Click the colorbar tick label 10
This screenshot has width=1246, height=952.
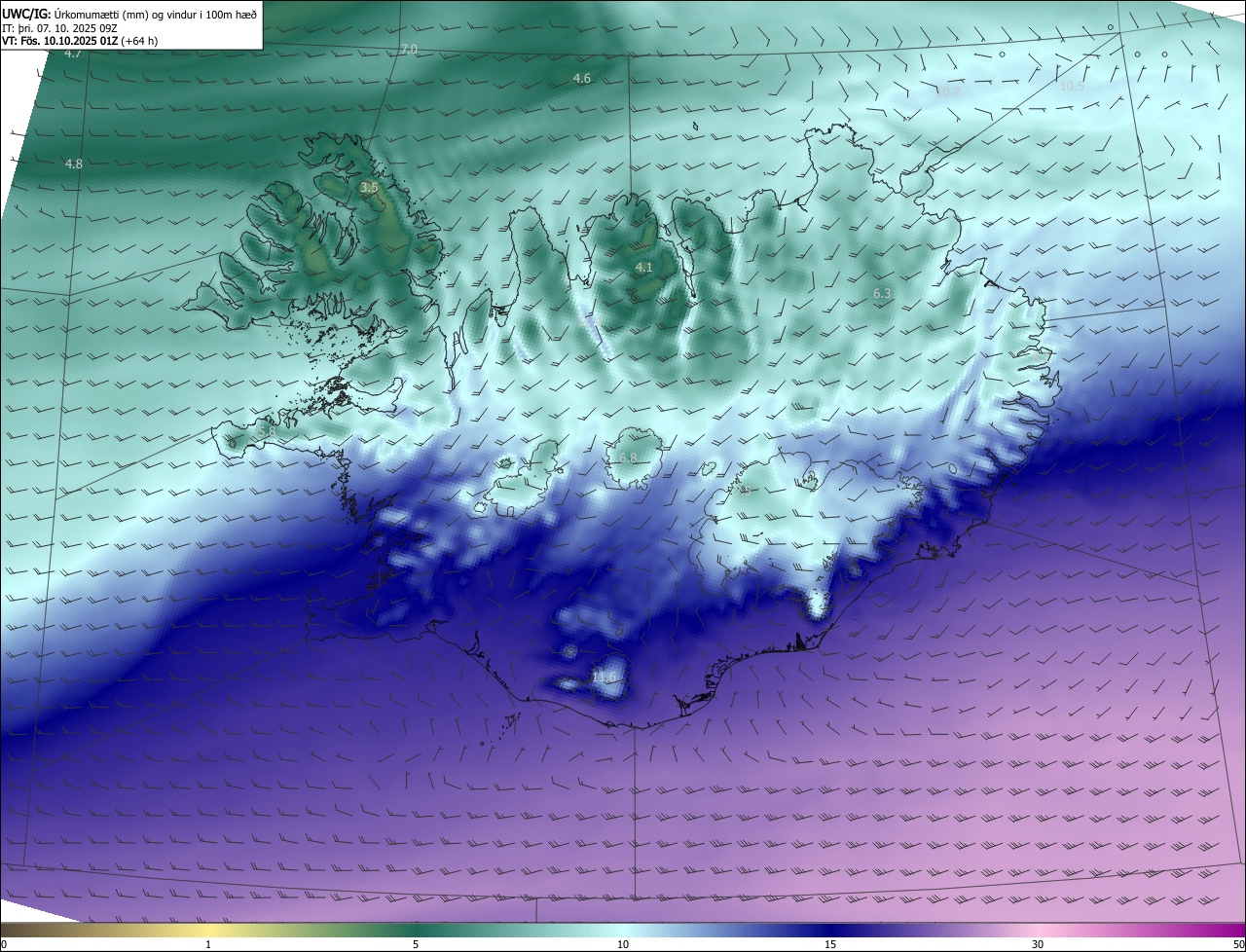tap(623, 944)
